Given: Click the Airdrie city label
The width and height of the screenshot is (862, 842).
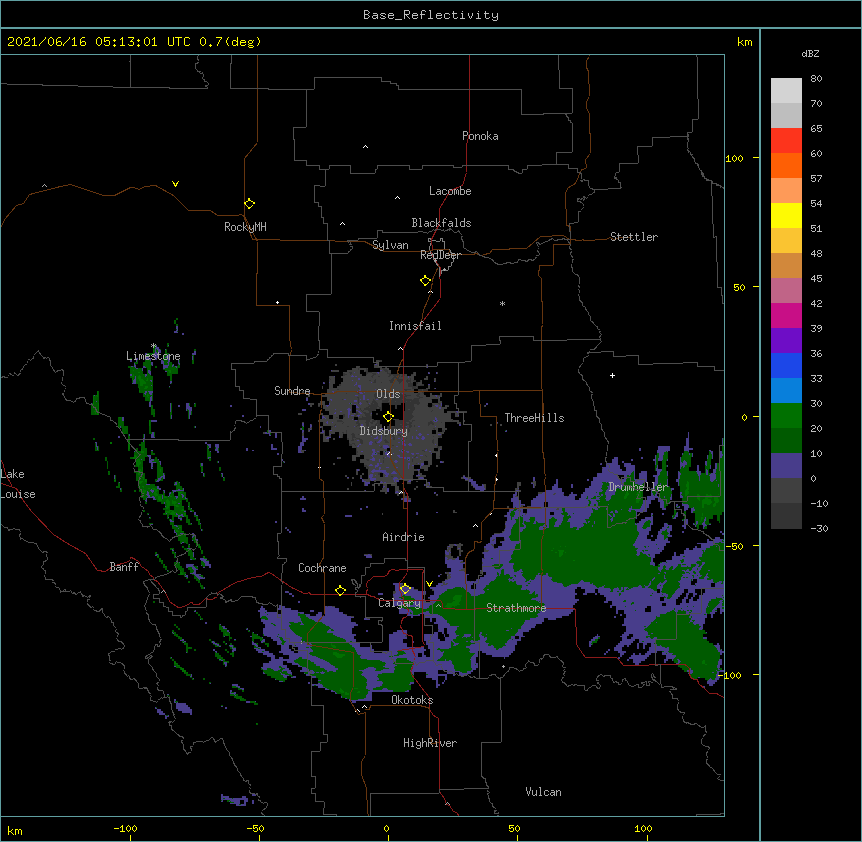Looking at the screenshot, I should click(404, 537).
